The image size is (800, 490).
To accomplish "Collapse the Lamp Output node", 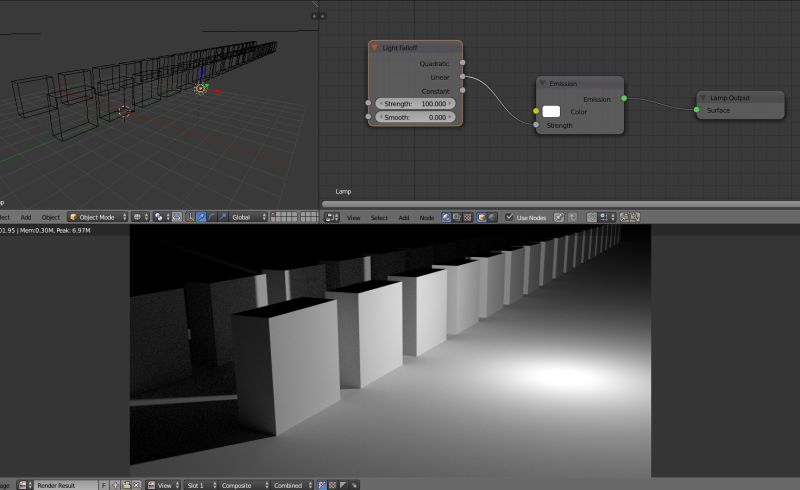I will (x=703, y=97).
